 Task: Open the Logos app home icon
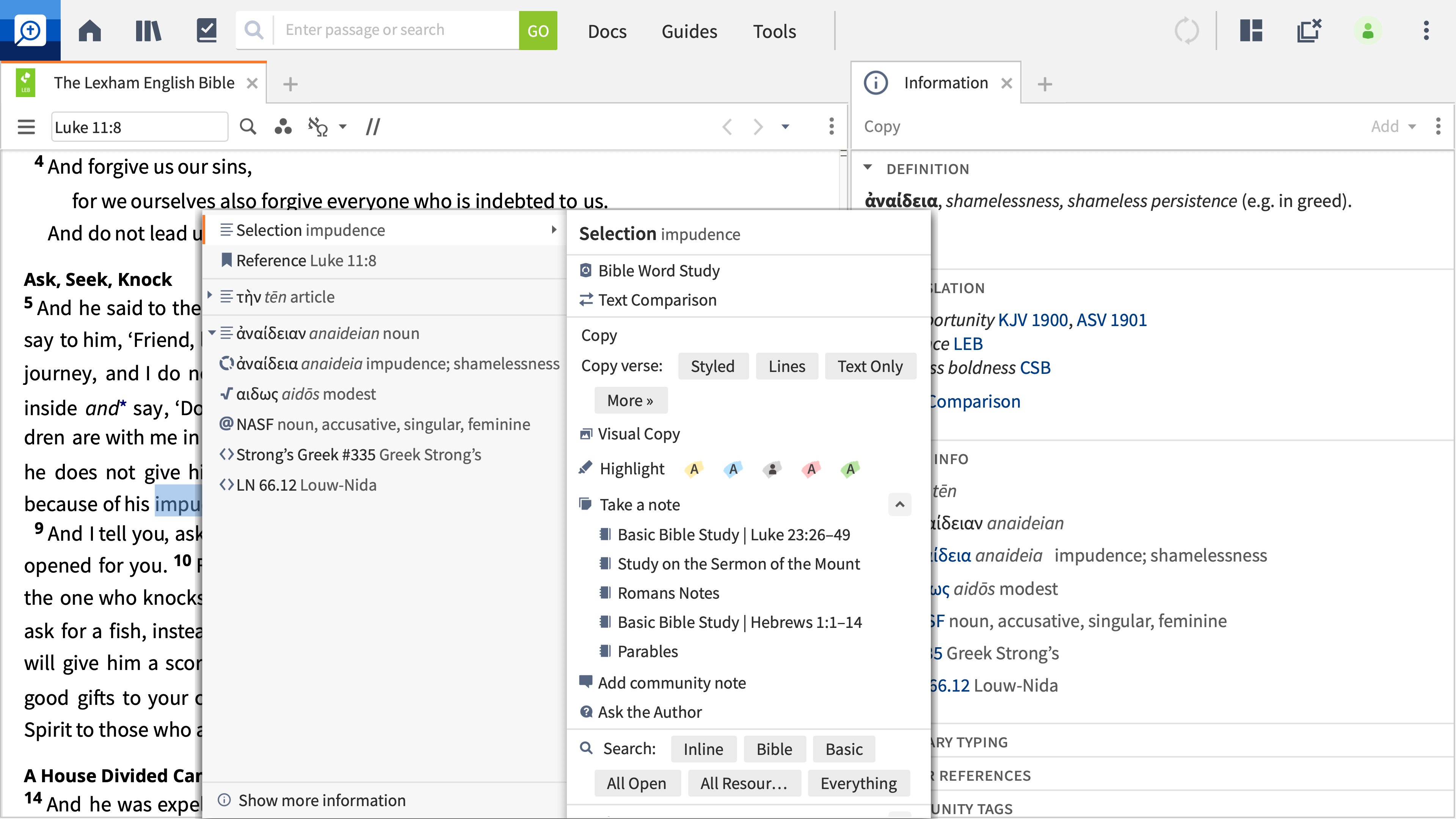click(30, 30)
